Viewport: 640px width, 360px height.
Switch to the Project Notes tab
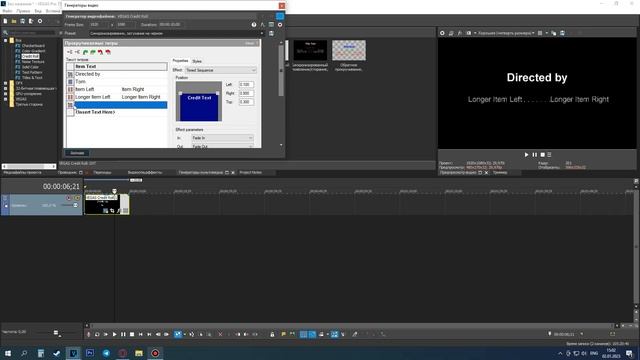(251, 173)
